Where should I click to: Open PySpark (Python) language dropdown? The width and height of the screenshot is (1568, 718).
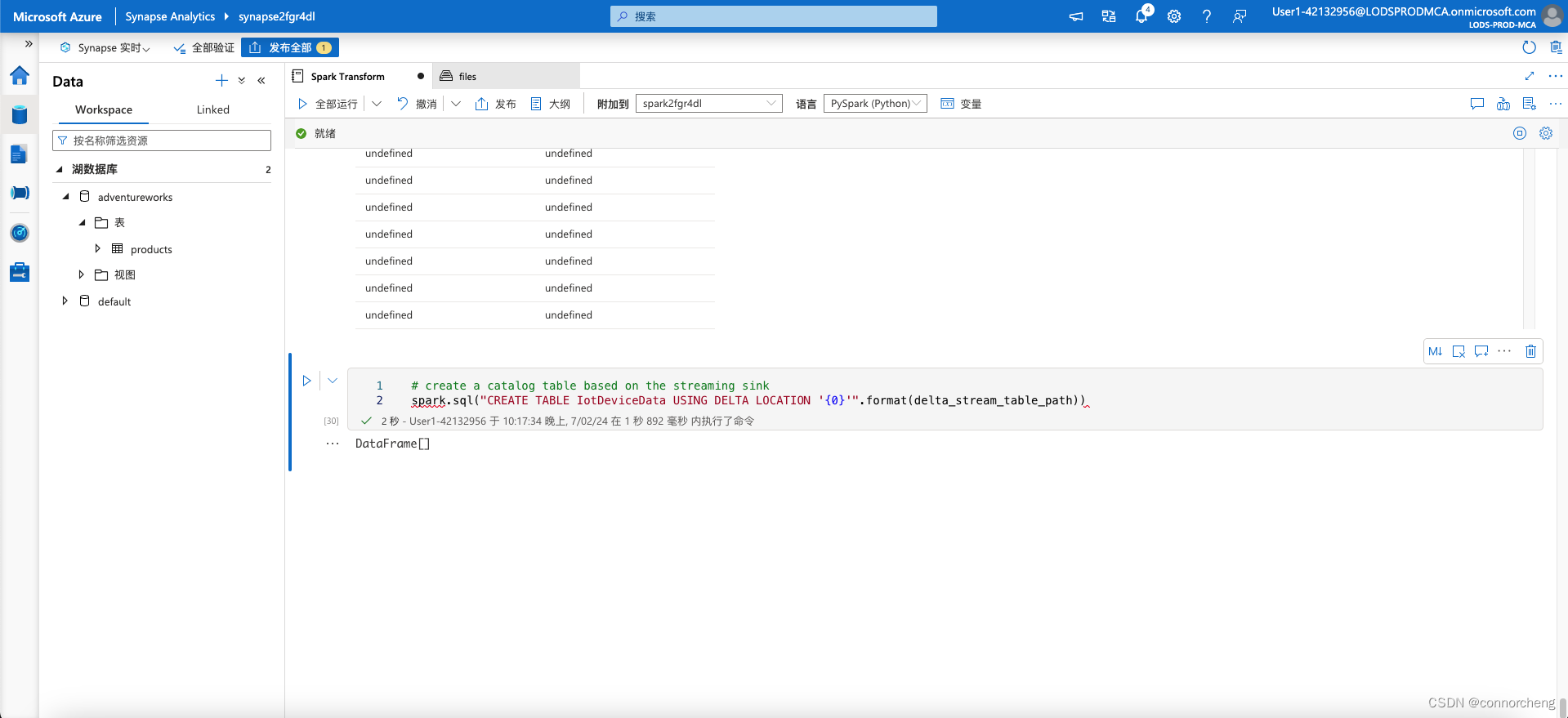(x=875, y=104)
